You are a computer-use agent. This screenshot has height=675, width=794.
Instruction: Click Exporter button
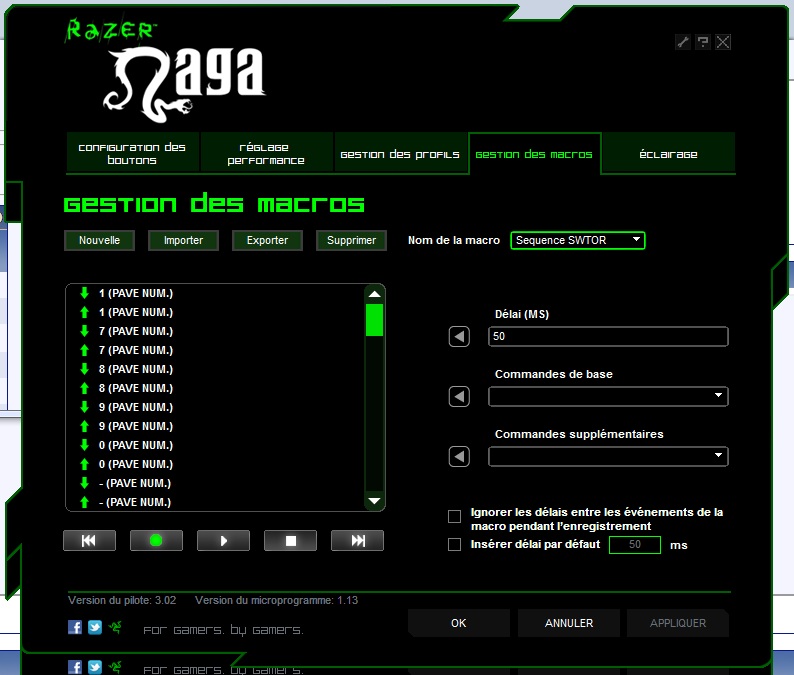coord(267,241)
